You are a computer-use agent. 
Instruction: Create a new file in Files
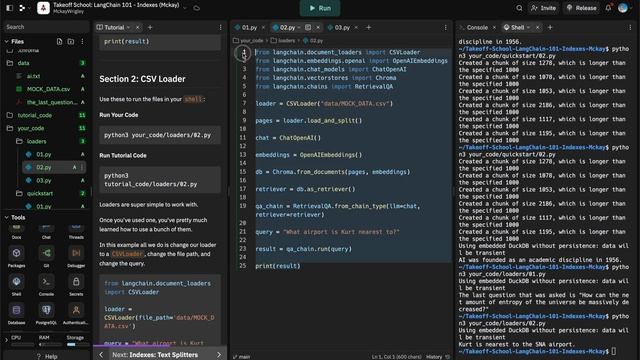click(60, 42)
